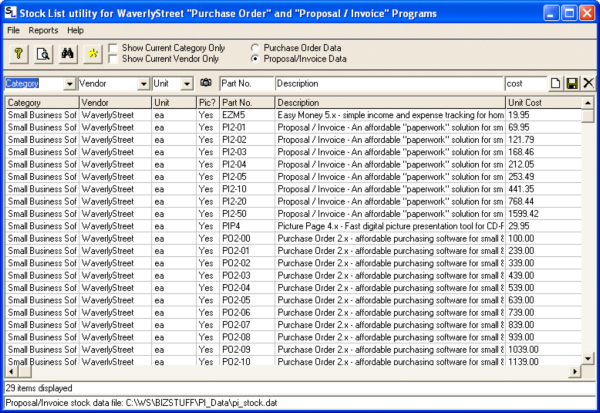
Task: Expand the Category dropdown
Action: tap(69, 83)
